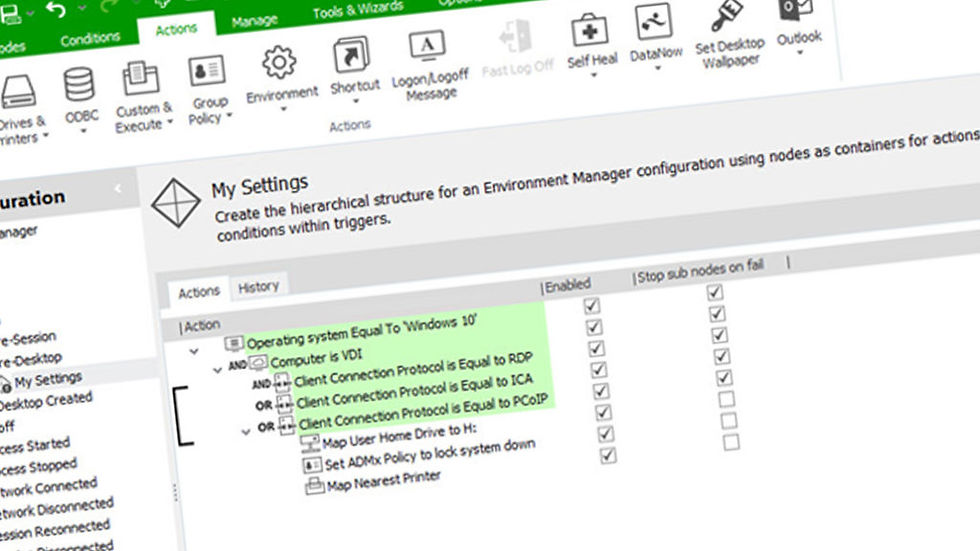Open the Self Heal dropdown menu
This screenshot has height=551, width=980.
(x=594, y=75)
